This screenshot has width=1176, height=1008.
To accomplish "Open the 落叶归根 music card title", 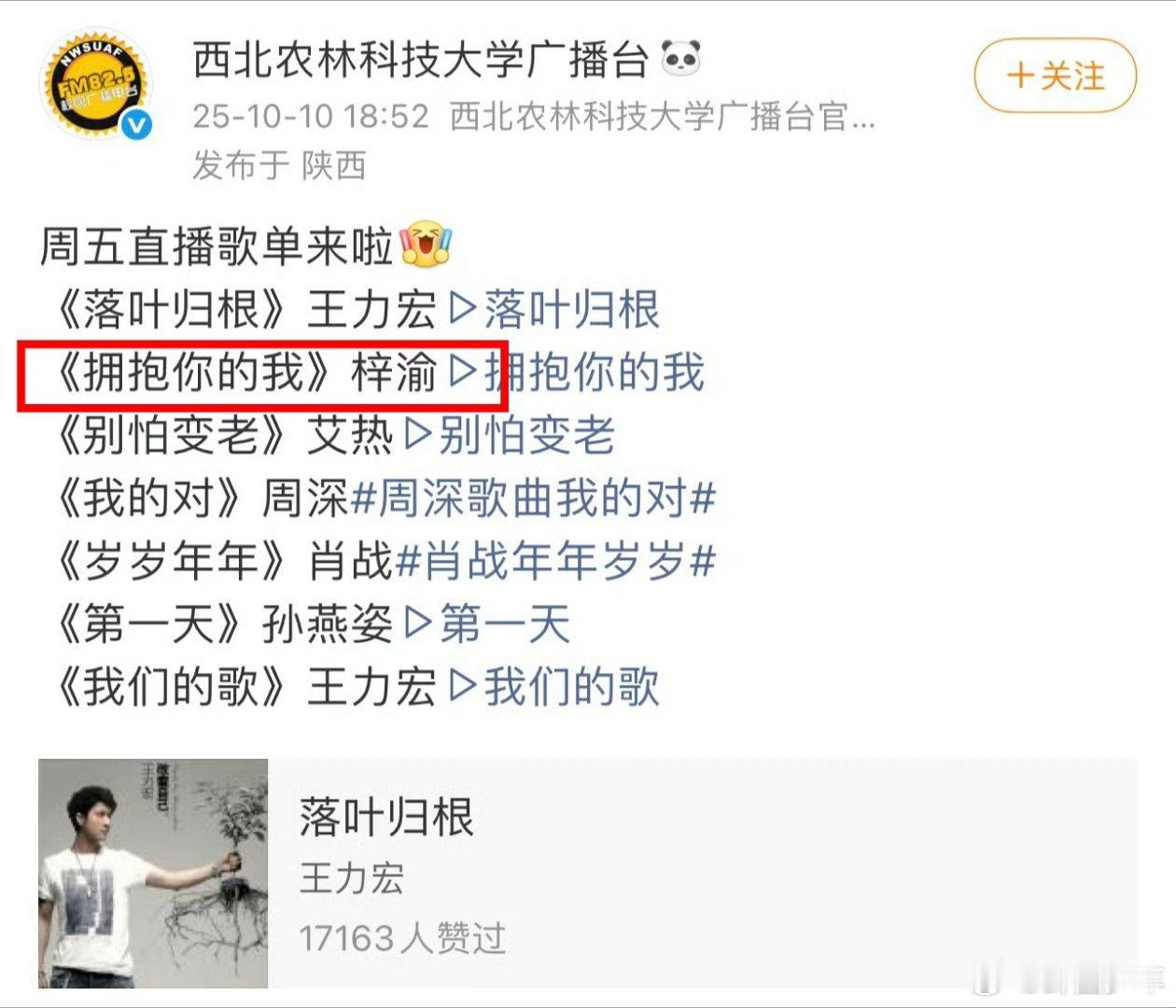I will pos(386,817).
